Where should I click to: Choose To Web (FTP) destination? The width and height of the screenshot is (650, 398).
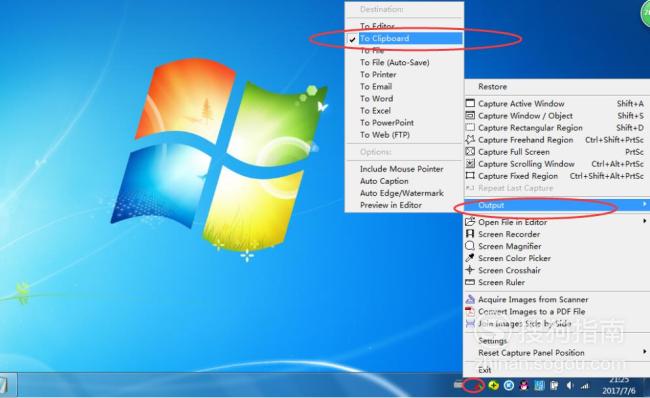pyautogui.click(x=404, y=135)
